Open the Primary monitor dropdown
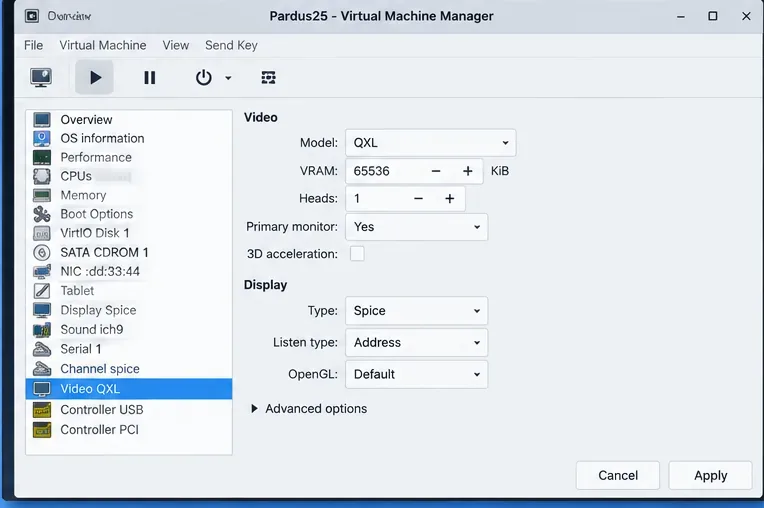 coord(417,227)
